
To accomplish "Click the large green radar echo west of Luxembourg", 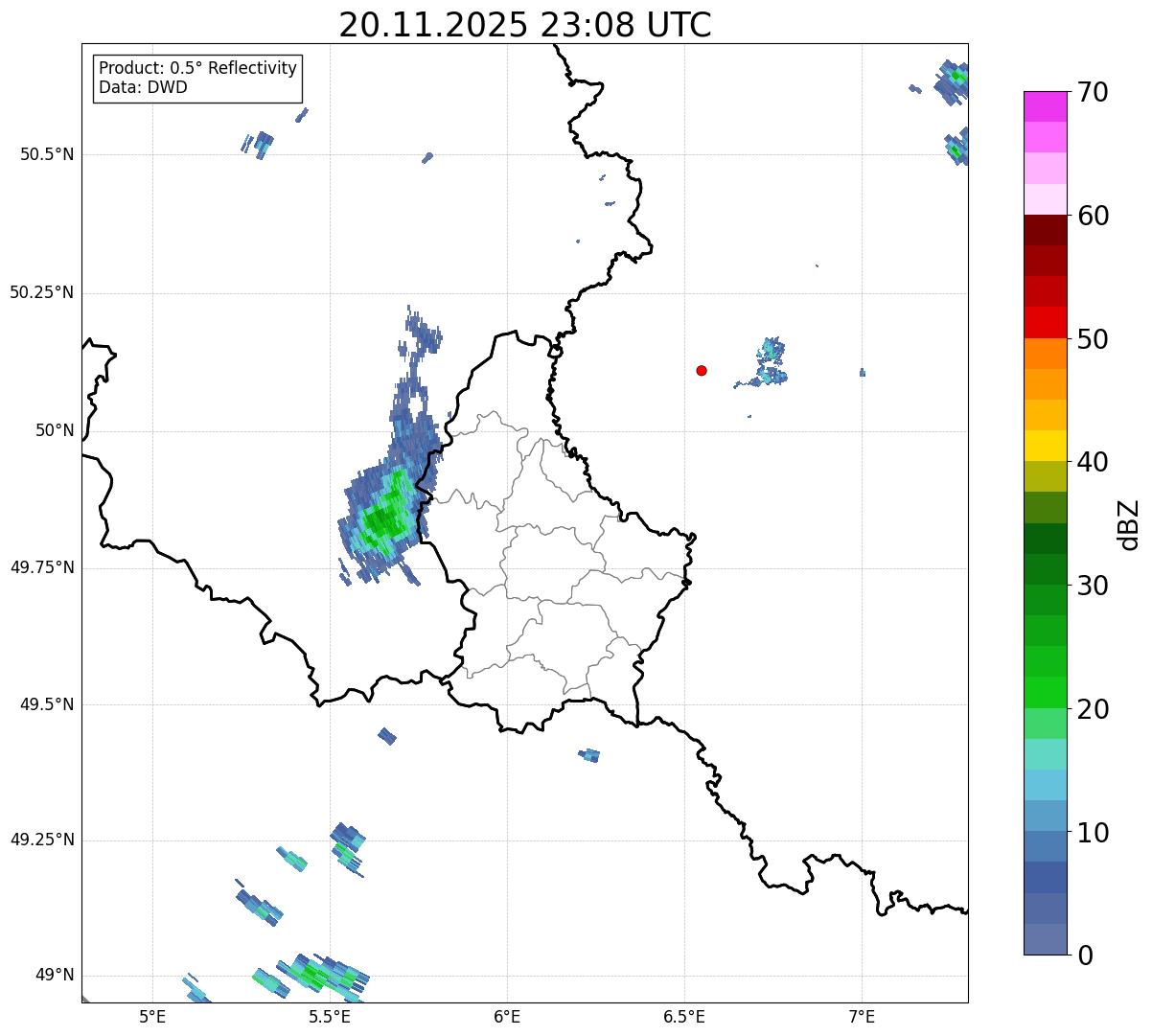I will (x=388, y=513).
